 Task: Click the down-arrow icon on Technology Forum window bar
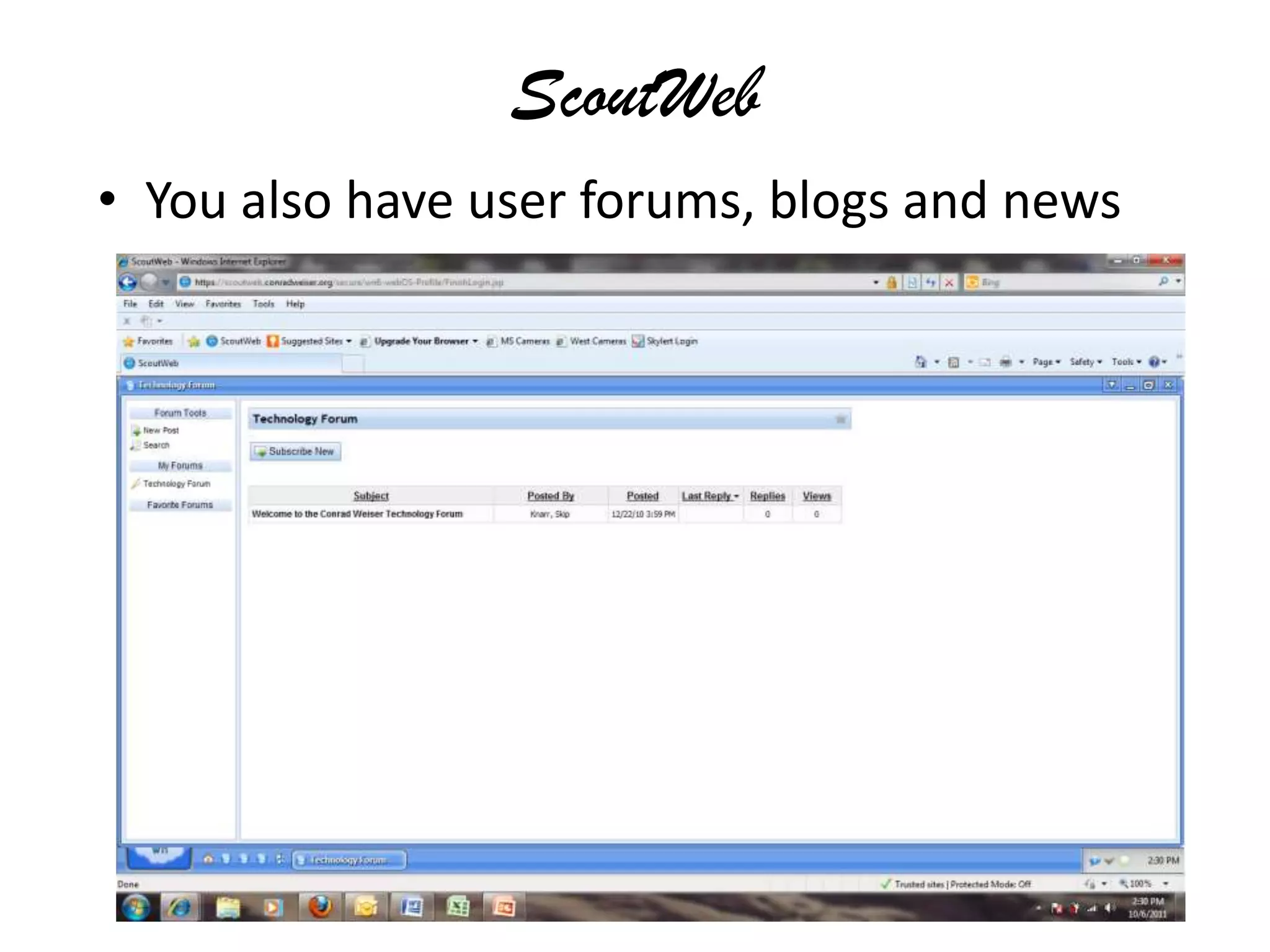coord(1111,386)
